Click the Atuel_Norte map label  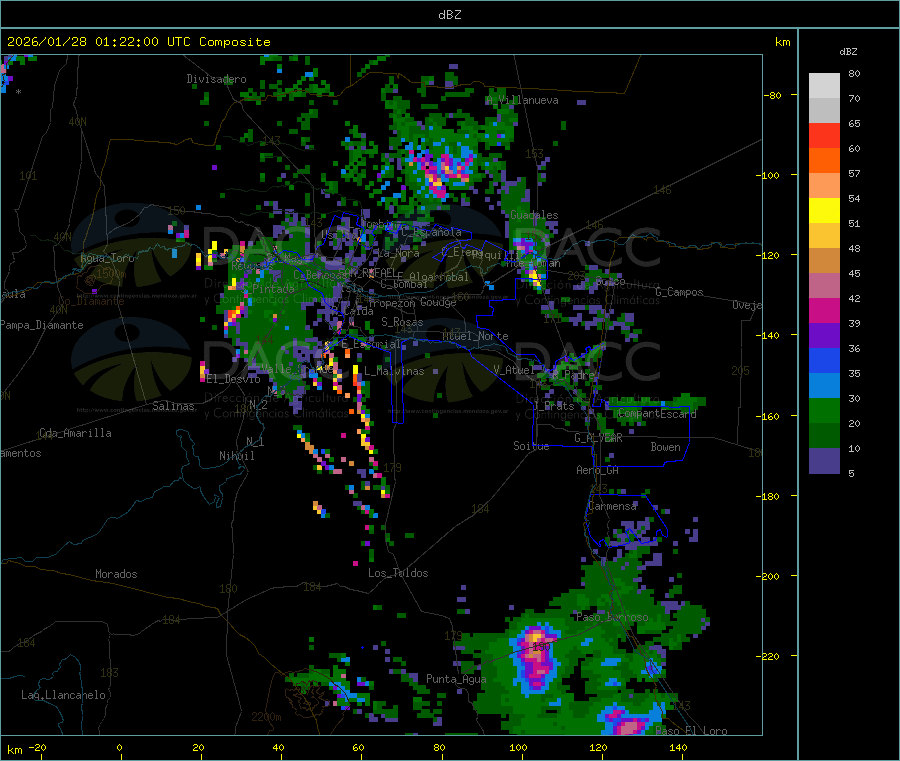pos(475,336)
